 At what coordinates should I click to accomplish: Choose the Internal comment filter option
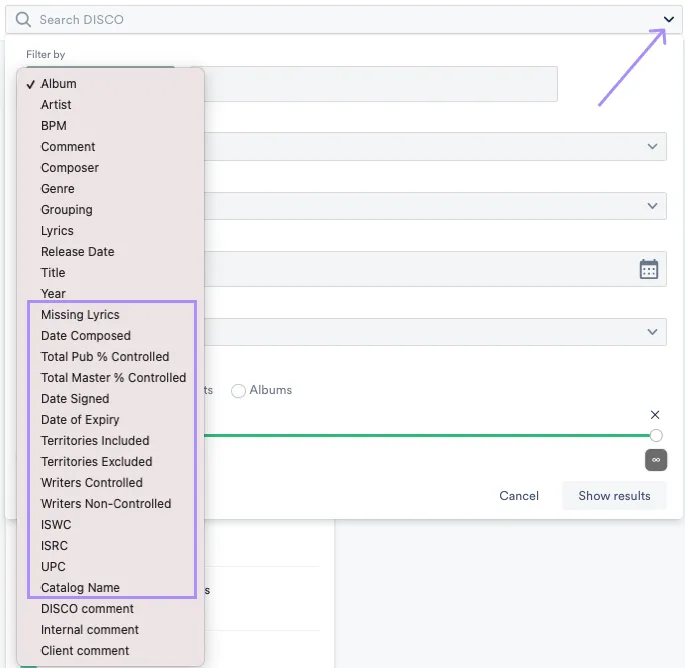(89, 630)
